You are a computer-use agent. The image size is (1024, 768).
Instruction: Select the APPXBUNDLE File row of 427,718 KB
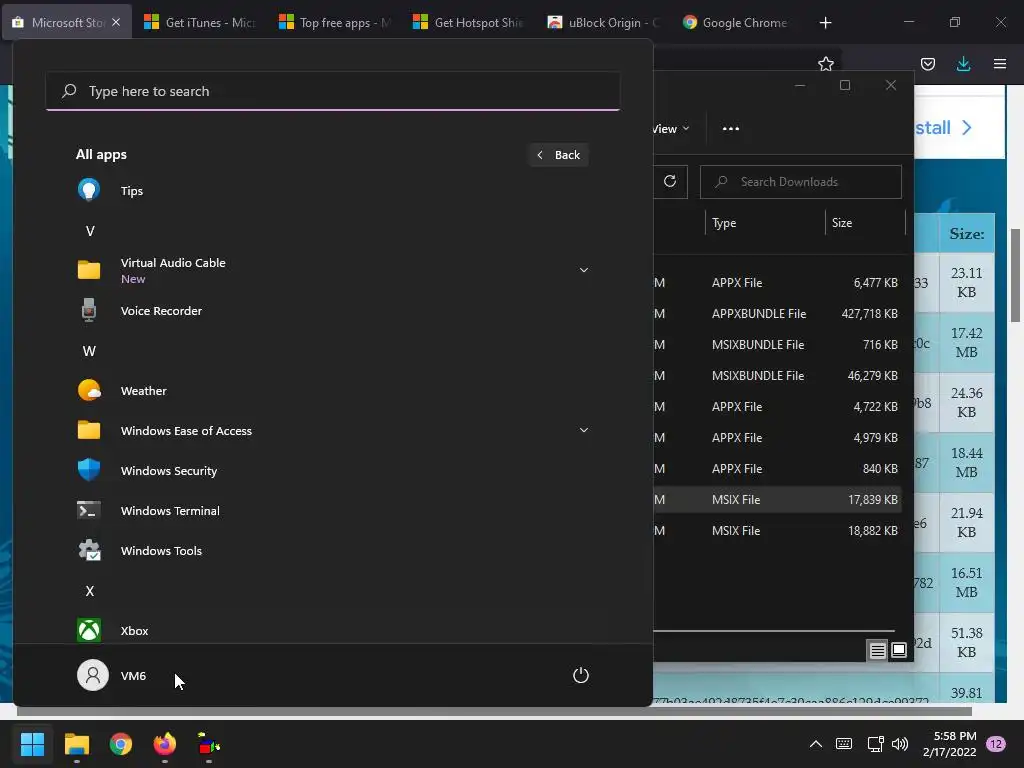[x=778, y=313]
